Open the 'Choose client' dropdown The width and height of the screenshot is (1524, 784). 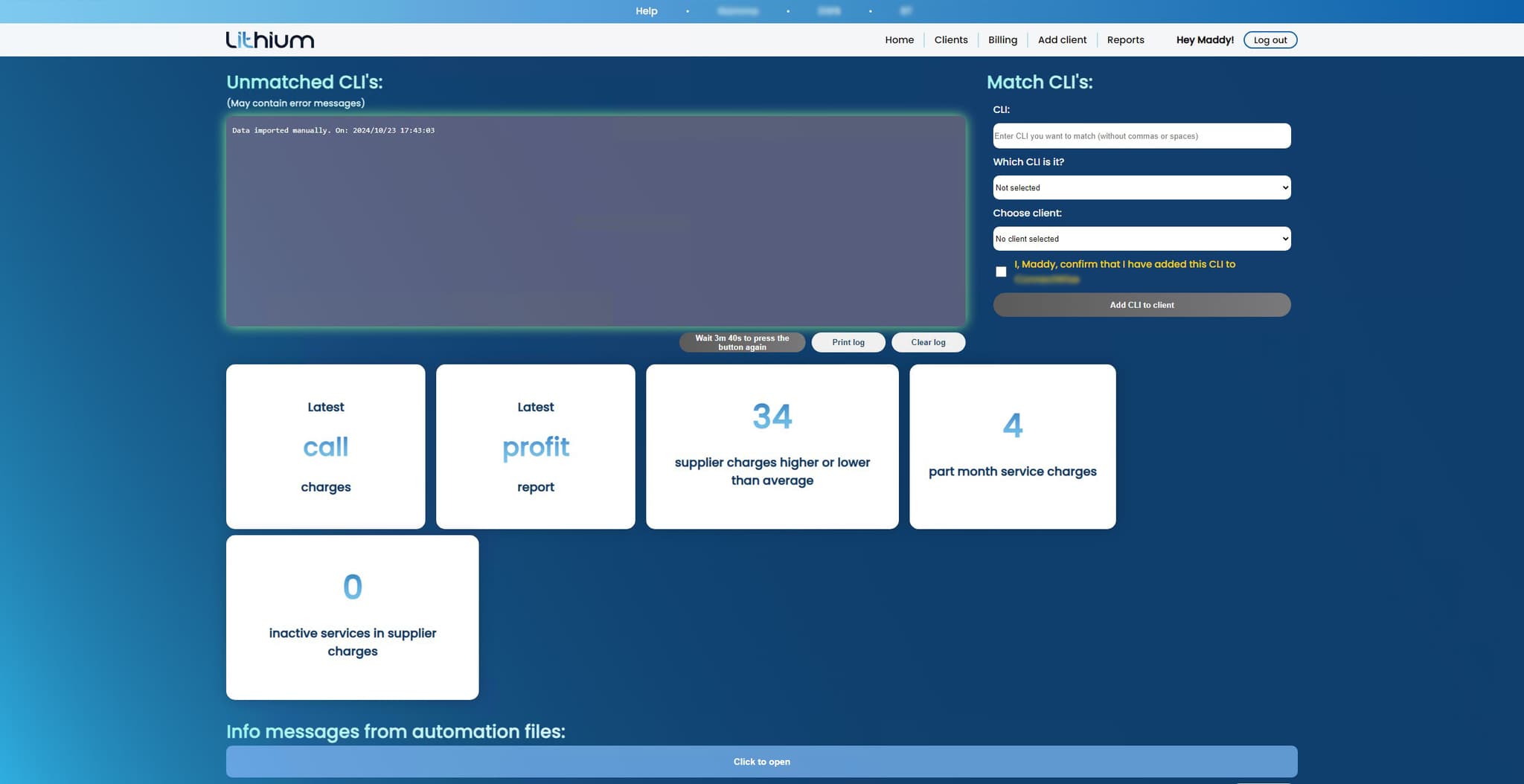[x=1141, y=238]
